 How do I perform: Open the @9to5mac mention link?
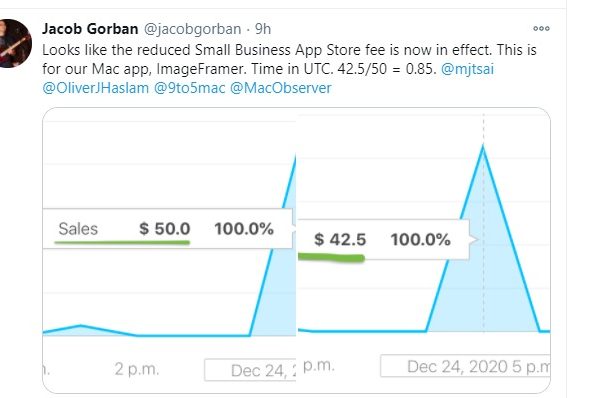pyautogui.click(x=189, y=88)
